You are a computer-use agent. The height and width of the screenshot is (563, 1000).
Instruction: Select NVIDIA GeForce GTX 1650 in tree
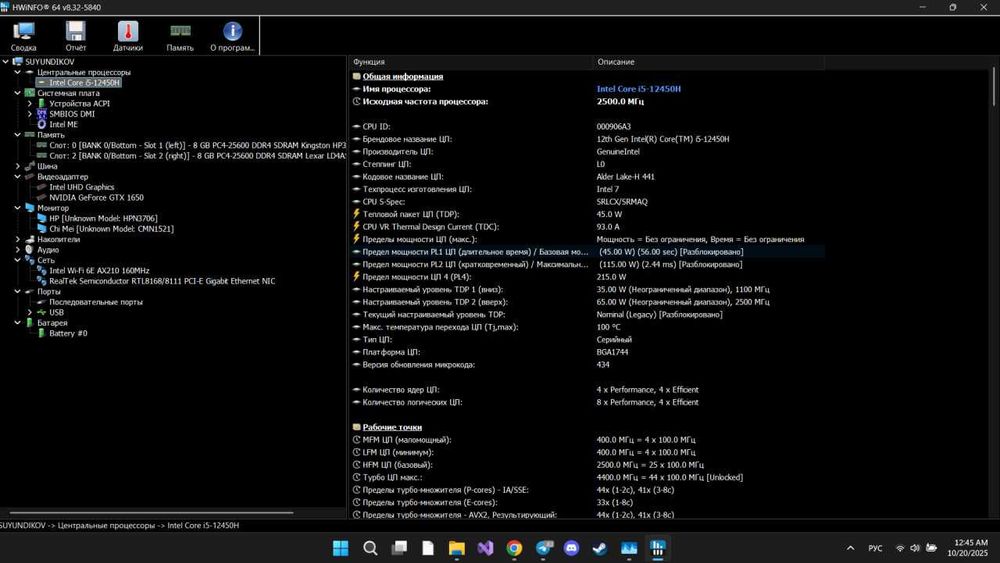[96, 197]
